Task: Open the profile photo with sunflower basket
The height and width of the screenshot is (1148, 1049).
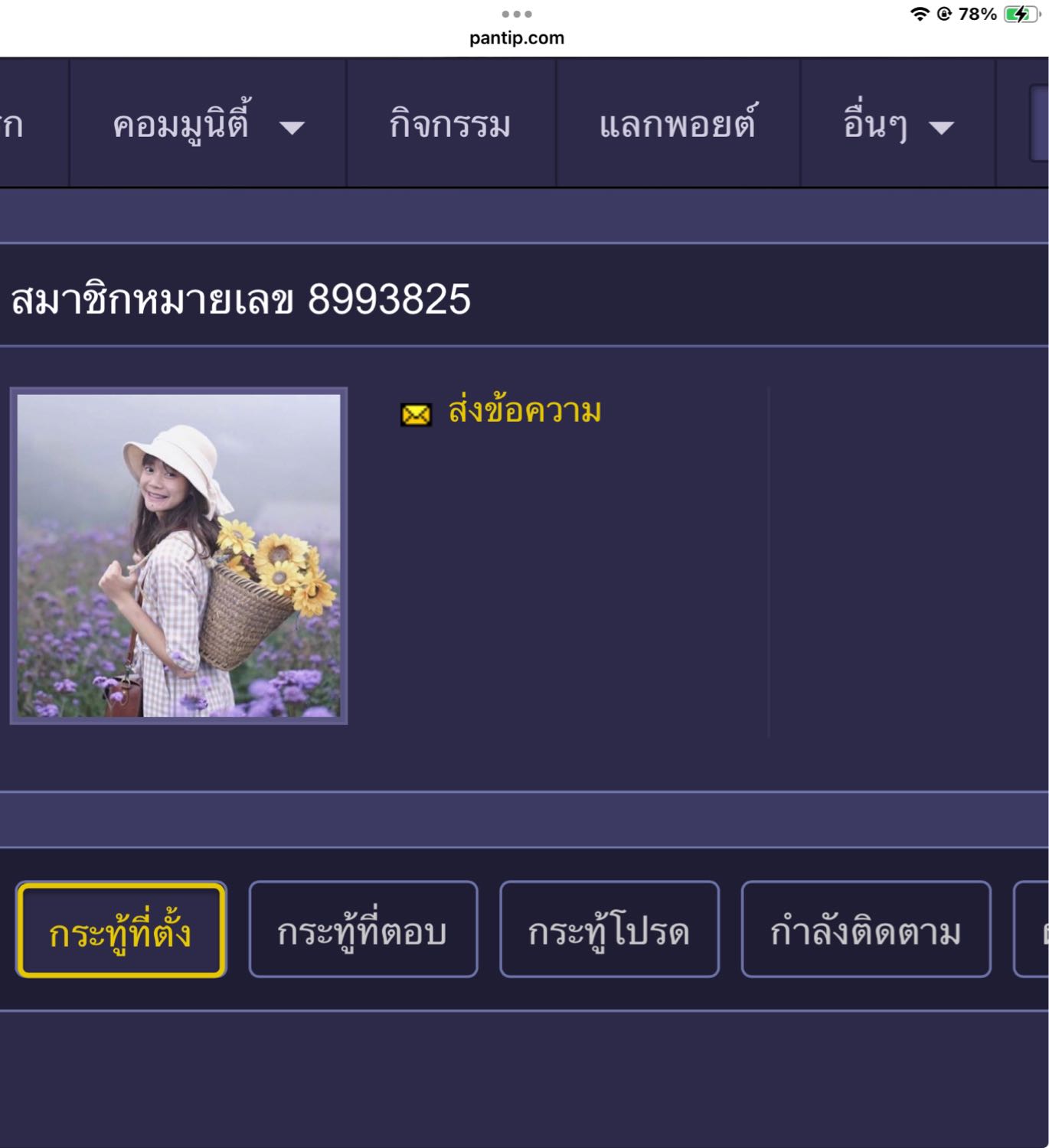Action: (178, 556)
